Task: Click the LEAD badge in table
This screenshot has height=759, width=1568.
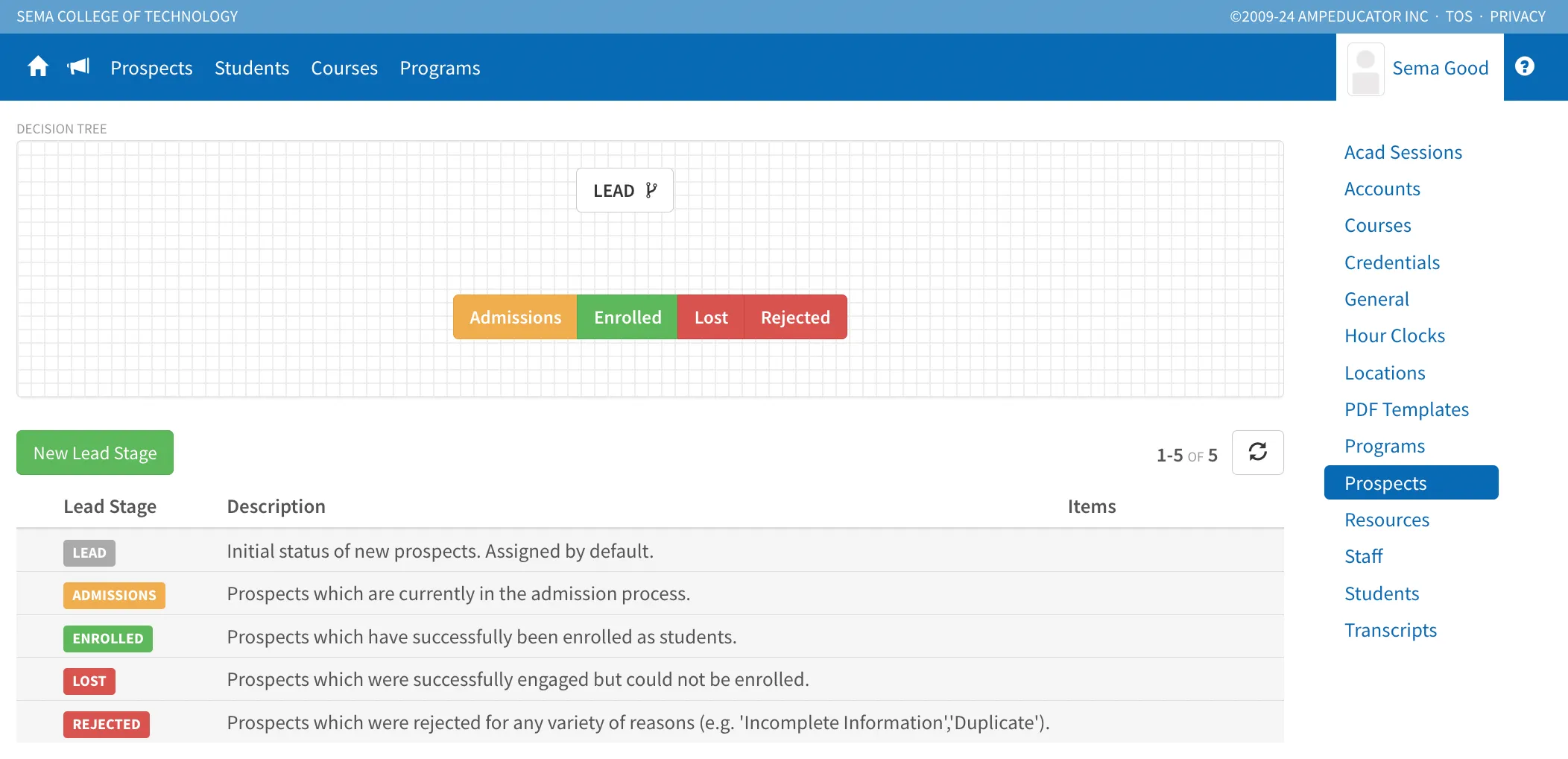Action: (89, 552)
